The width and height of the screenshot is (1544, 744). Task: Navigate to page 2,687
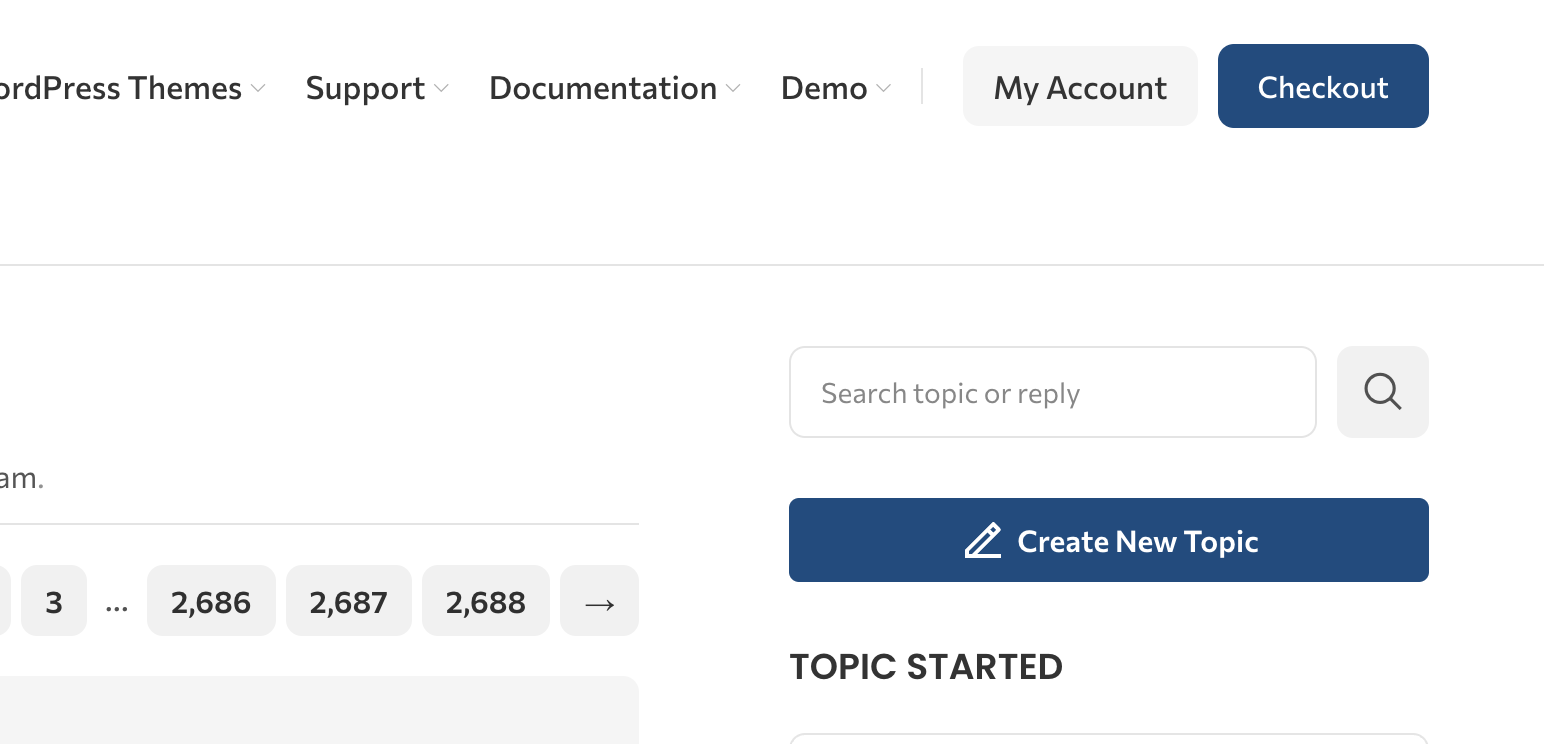click(348, 601)
